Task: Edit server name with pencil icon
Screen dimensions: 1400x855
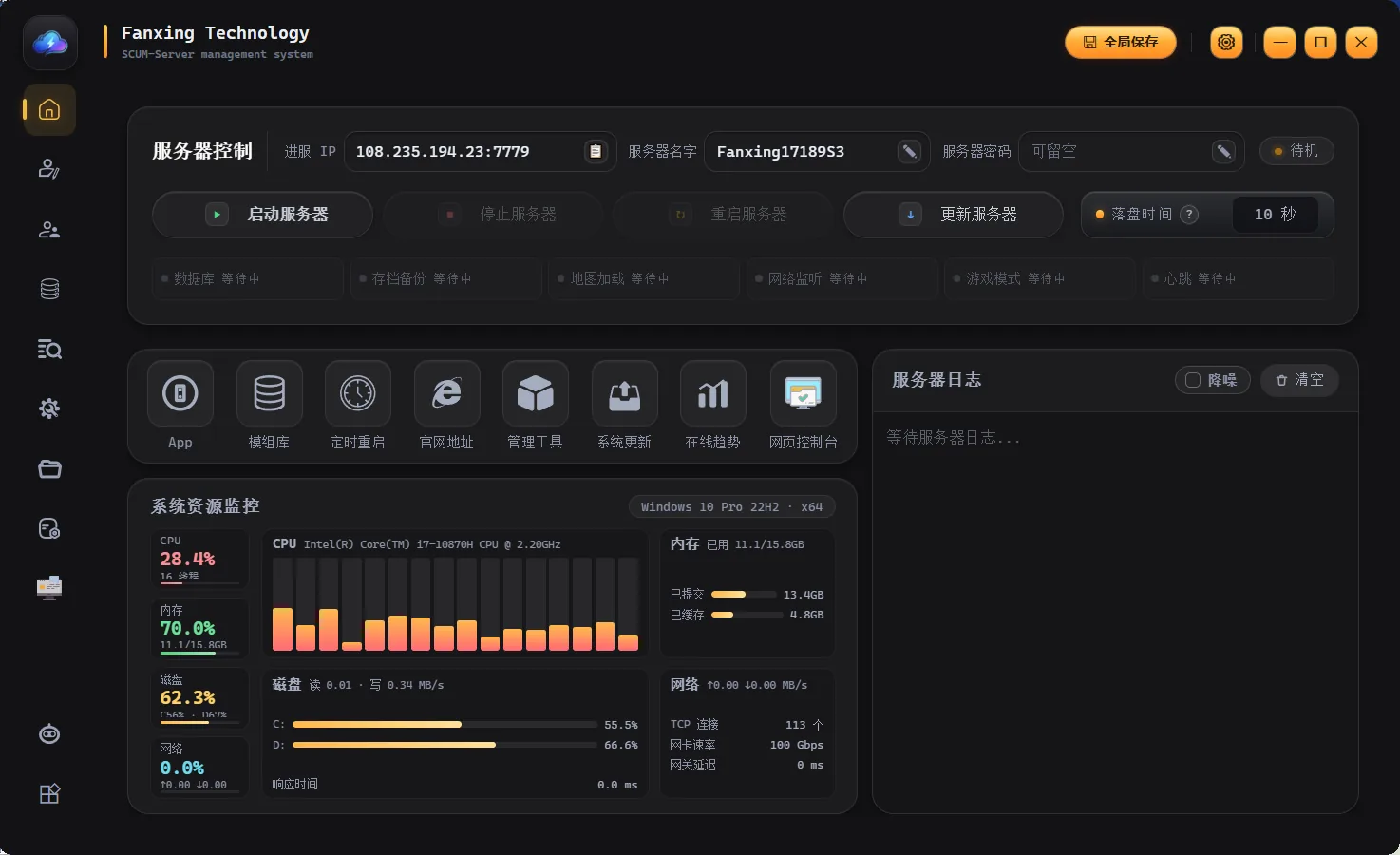Action: point(909,151)
